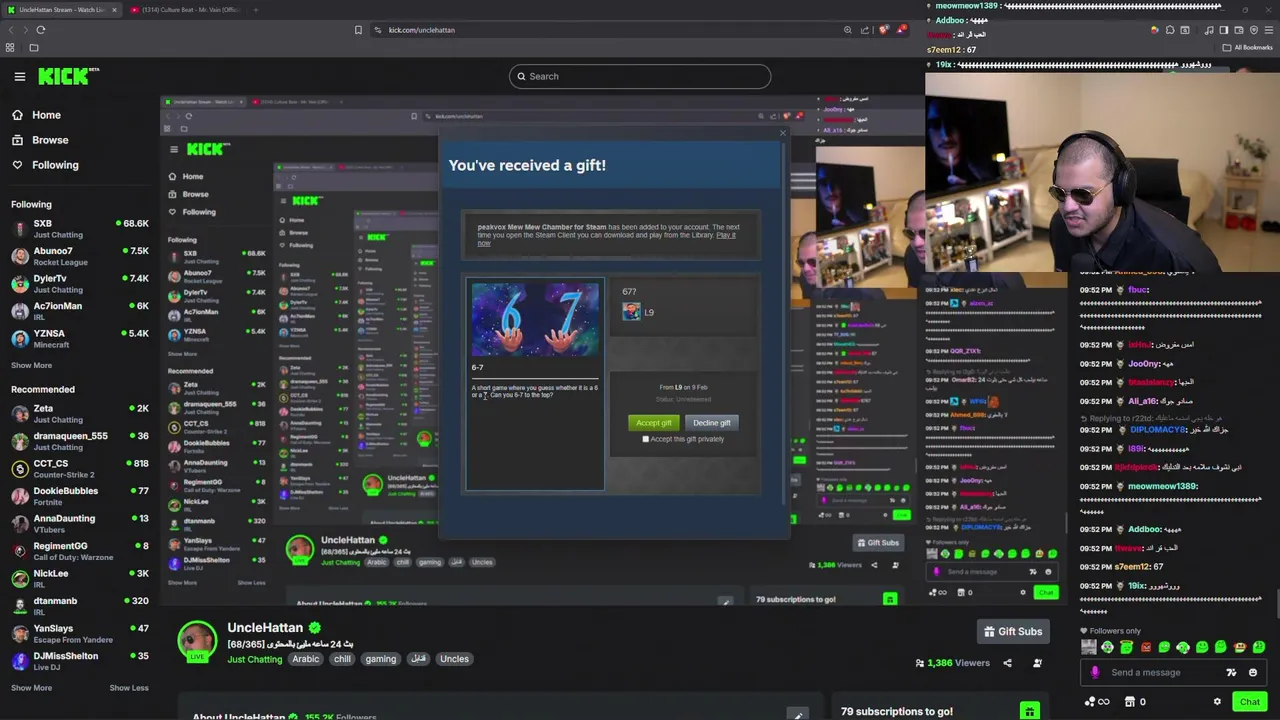
Task: Open dramaqueen_555 channel
Action: [x=80, y=441]
